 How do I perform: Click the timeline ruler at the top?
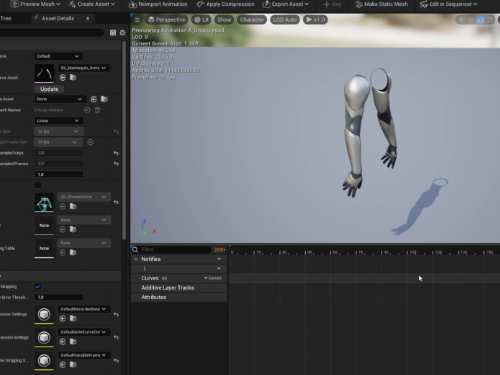coord(365,252)
